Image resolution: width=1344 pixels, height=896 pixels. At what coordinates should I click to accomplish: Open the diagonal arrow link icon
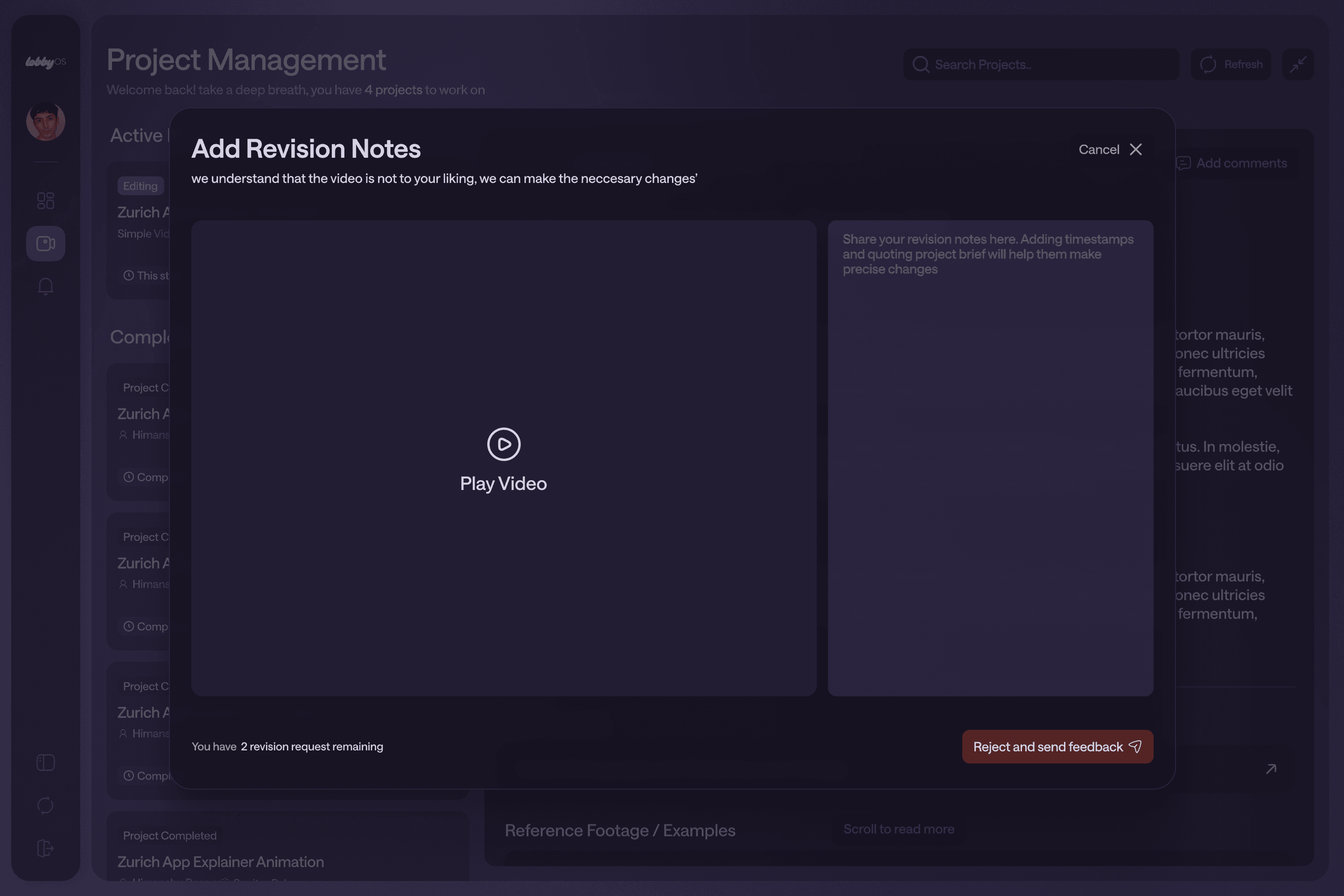pos(1271,769)
